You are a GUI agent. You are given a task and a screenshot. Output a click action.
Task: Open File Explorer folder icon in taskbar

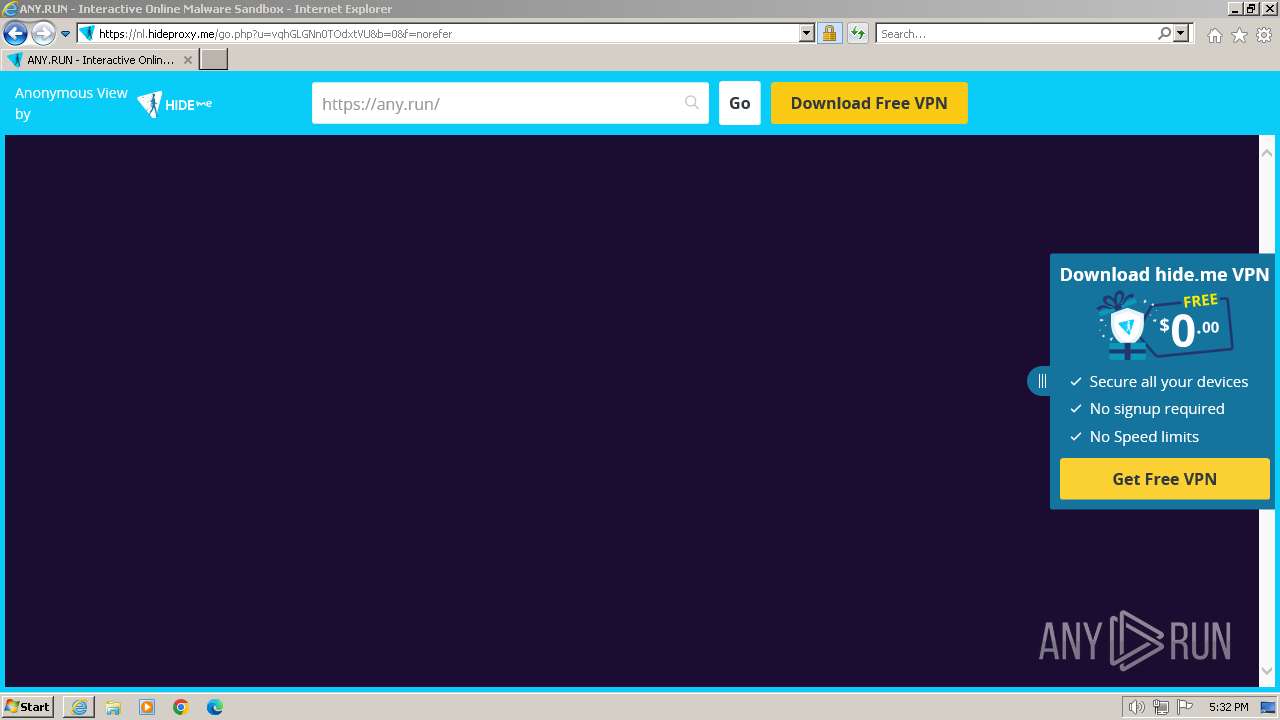pyautogui.click(x=113, y=707)
